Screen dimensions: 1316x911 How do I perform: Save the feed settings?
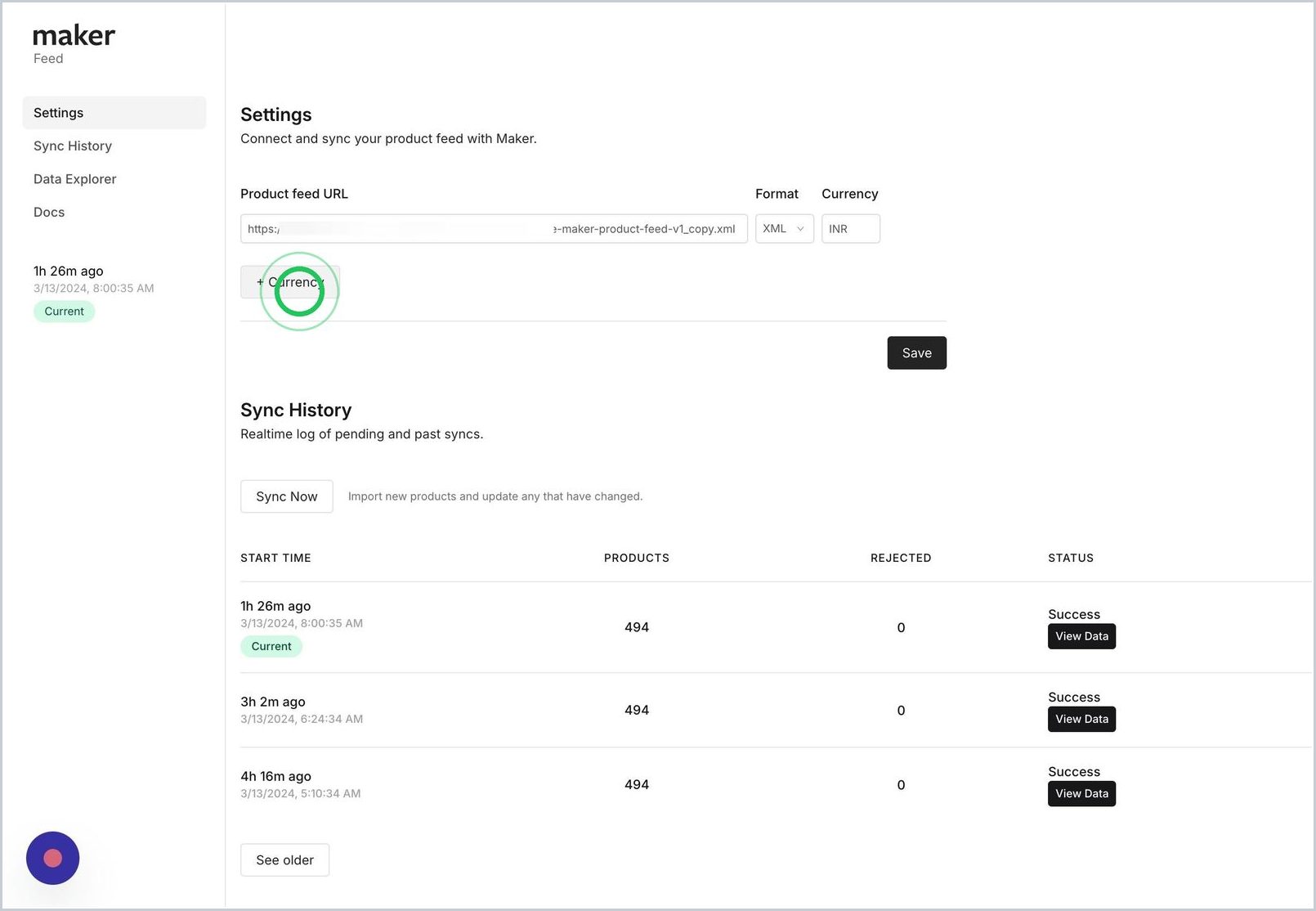[x=916, y=353]
